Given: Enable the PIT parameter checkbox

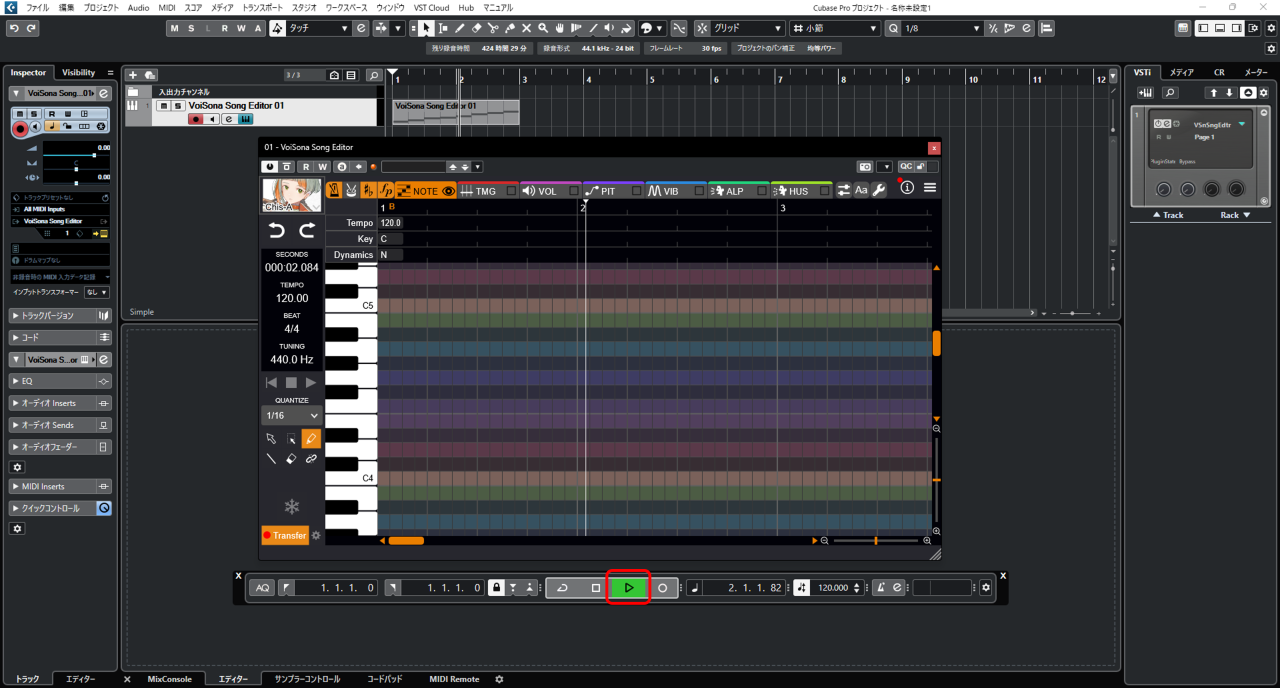Looking at the screenshot, I should point(637,191).
